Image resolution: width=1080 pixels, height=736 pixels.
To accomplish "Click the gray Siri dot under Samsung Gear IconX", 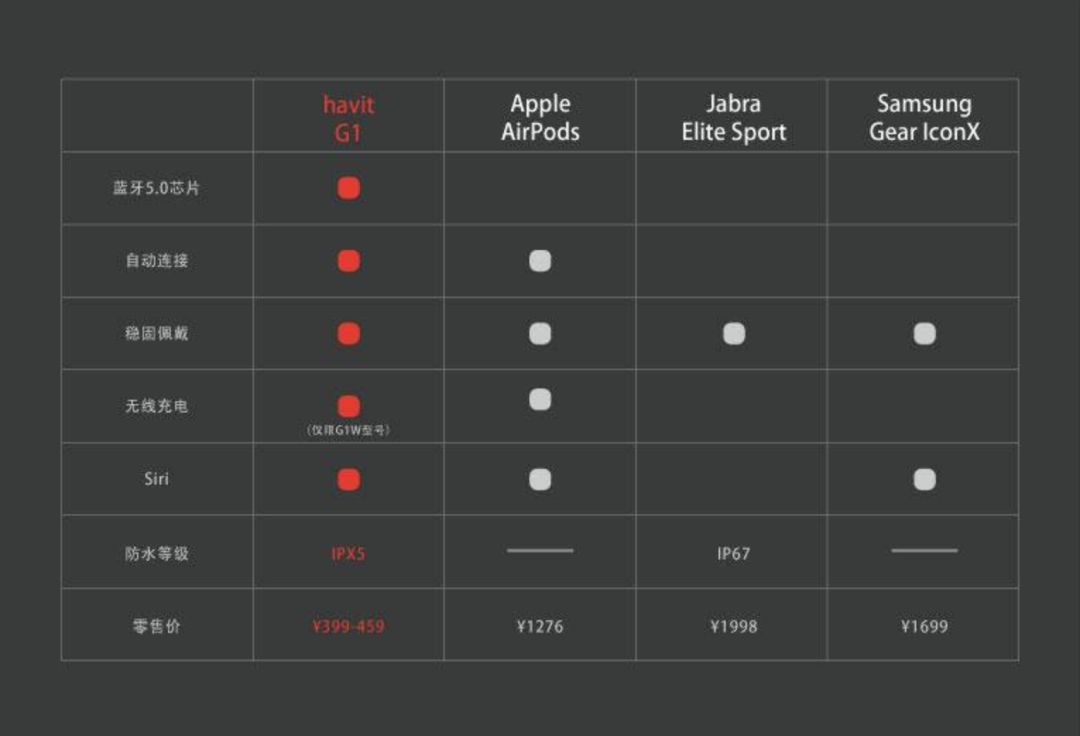I will pos(924,479).
